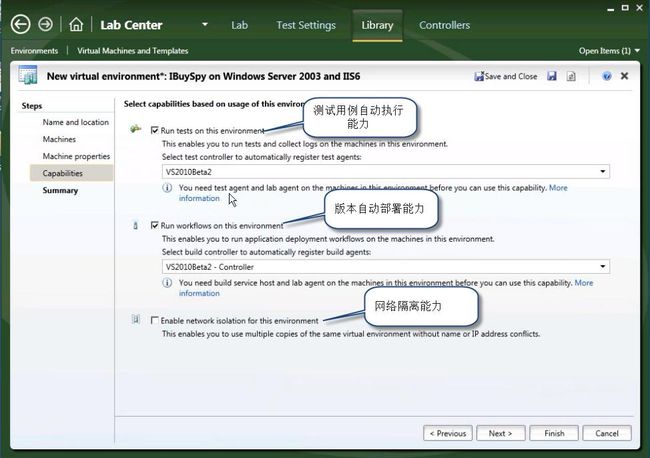
Task: Go to the Machines step
Action: coord(59,139)
